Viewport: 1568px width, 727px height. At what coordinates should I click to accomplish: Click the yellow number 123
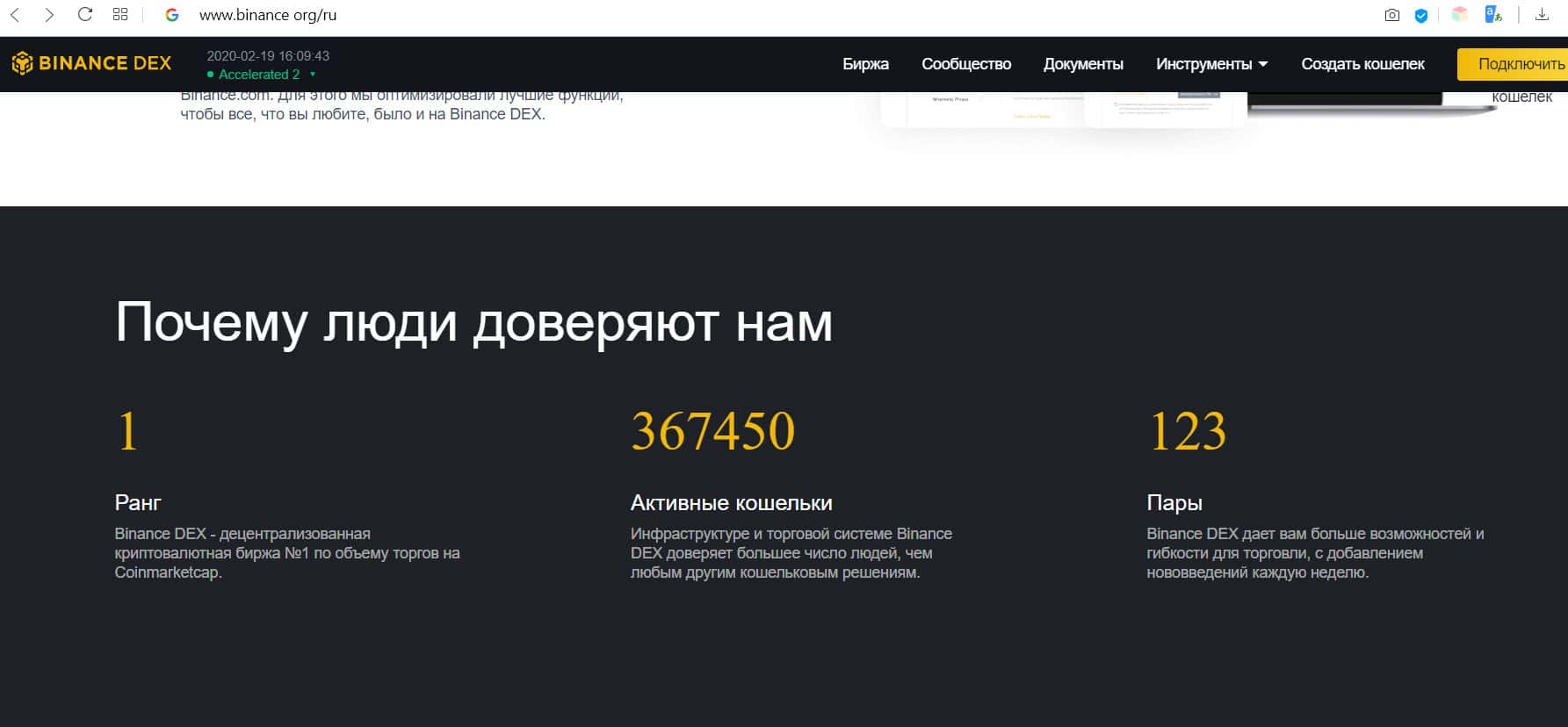tap(1187, 431)
